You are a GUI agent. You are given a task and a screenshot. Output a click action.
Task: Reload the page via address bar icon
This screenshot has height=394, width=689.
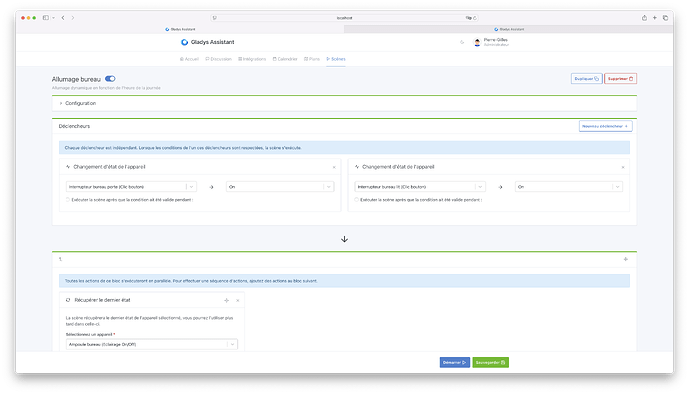pos(475,18)
